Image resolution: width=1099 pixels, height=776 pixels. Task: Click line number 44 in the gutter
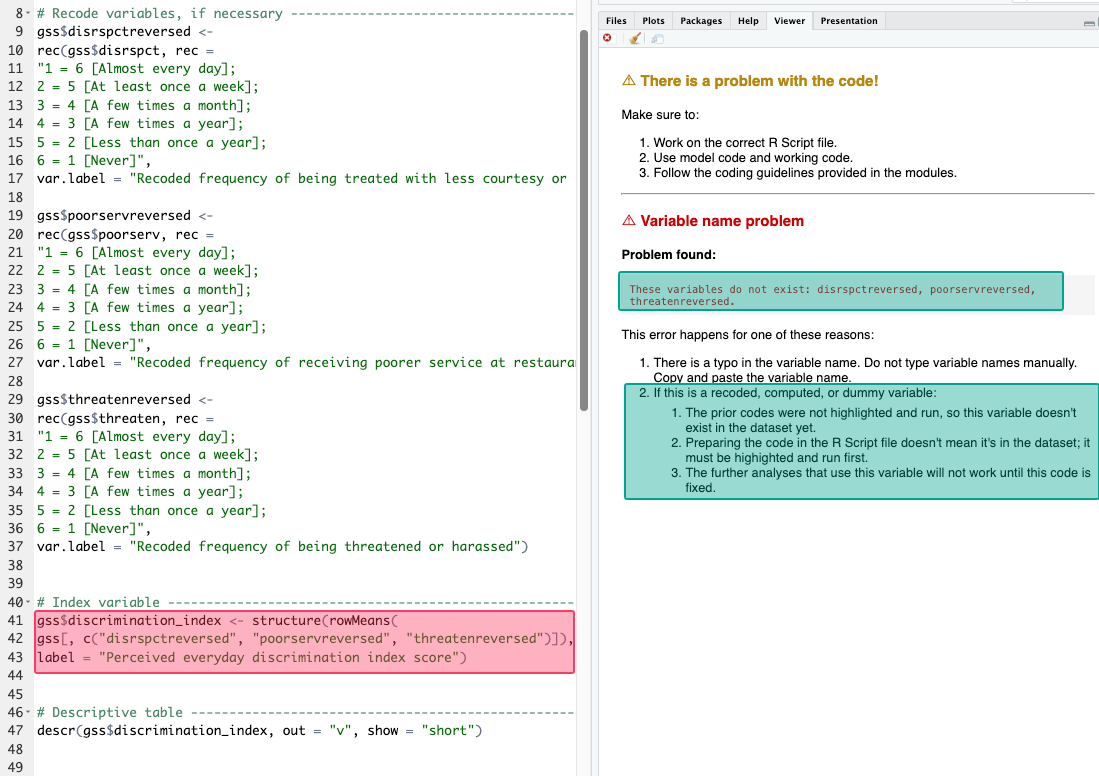click(15, 676)
